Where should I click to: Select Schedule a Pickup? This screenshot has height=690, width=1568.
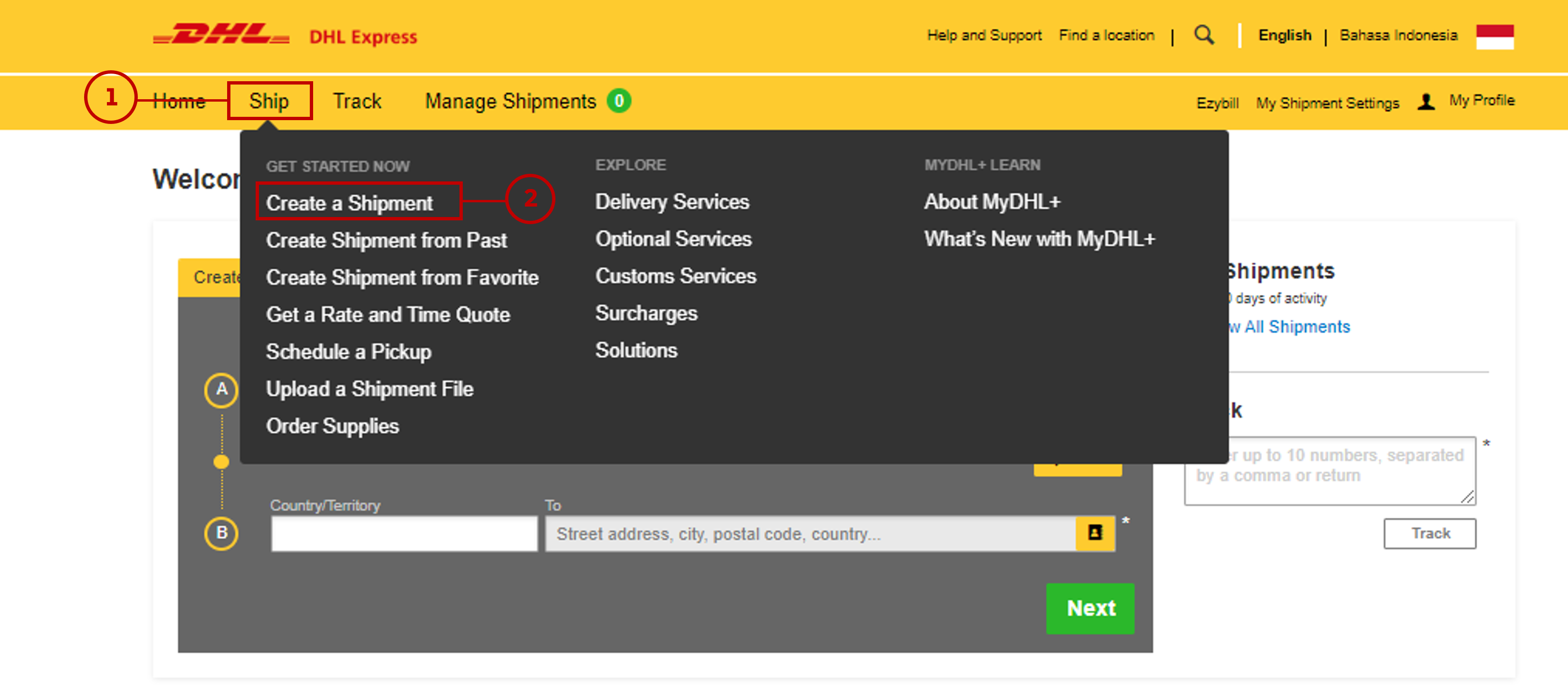tap(349, 352)
